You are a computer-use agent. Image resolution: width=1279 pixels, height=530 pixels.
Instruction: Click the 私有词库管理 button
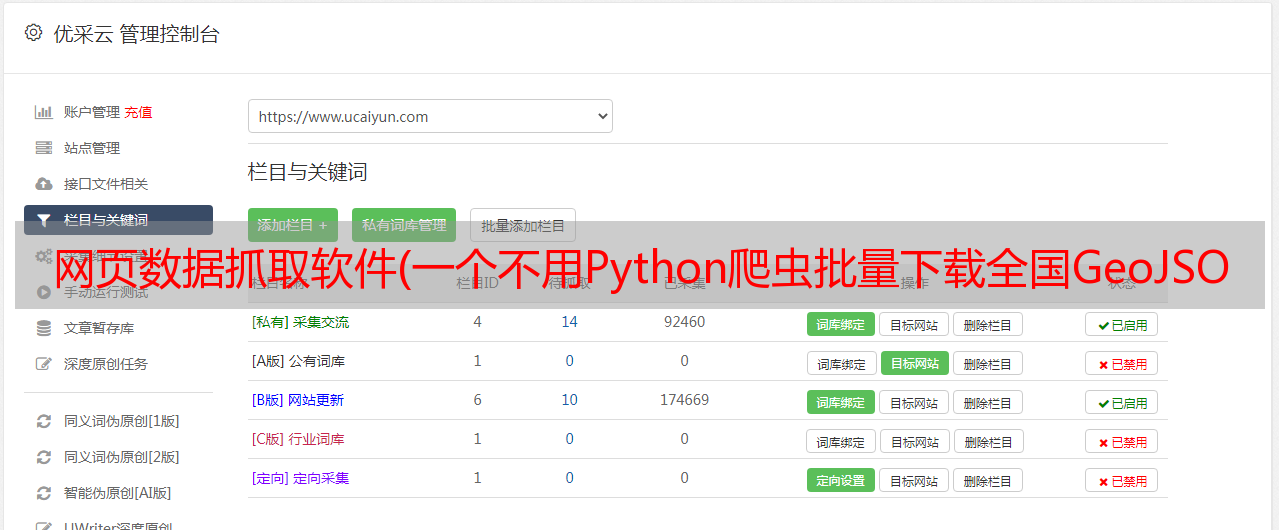[404, 225]
